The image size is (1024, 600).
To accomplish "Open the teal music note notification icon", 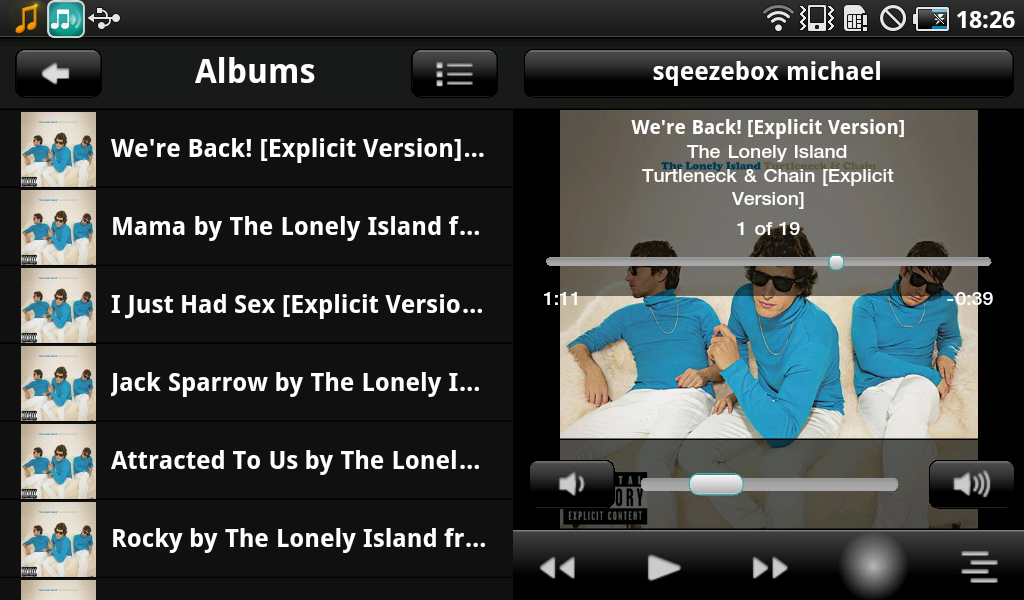I will pyautogui.click(x=65, y=18).
